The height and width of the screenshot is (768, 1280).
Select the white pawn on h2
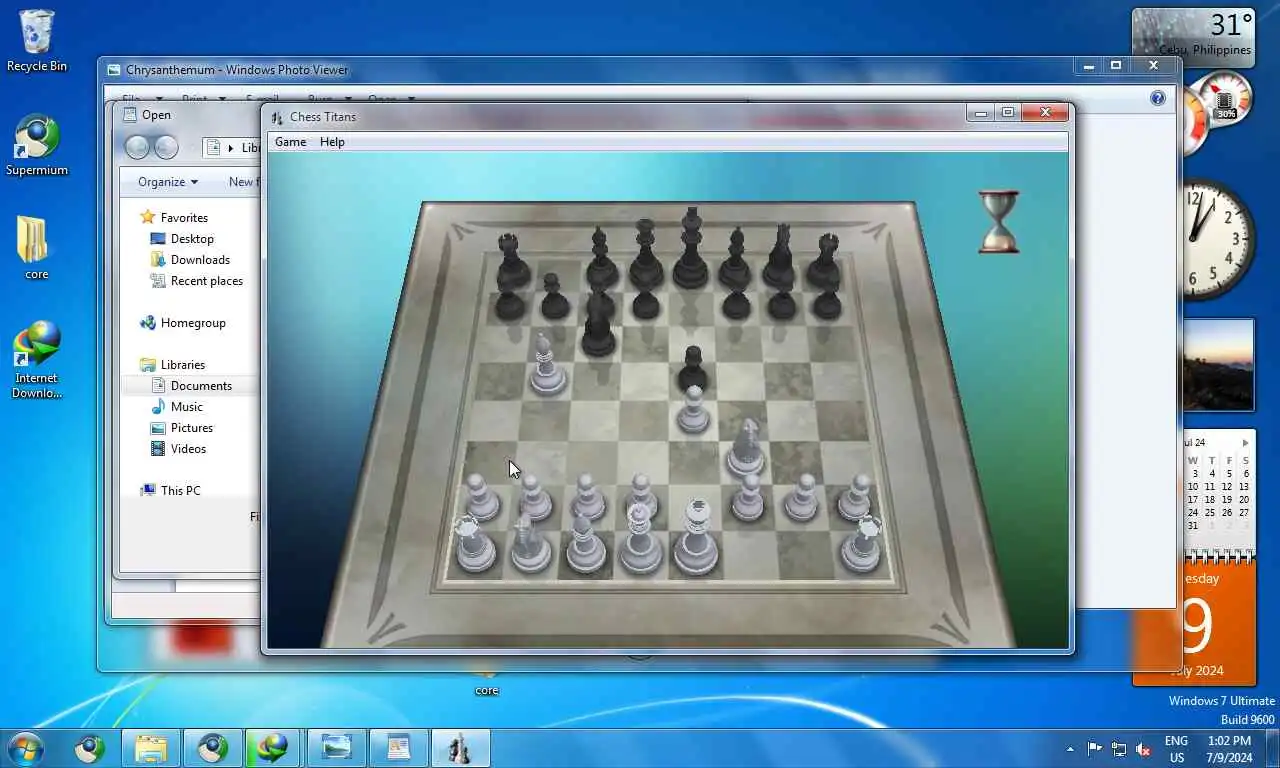coord(855,497)
